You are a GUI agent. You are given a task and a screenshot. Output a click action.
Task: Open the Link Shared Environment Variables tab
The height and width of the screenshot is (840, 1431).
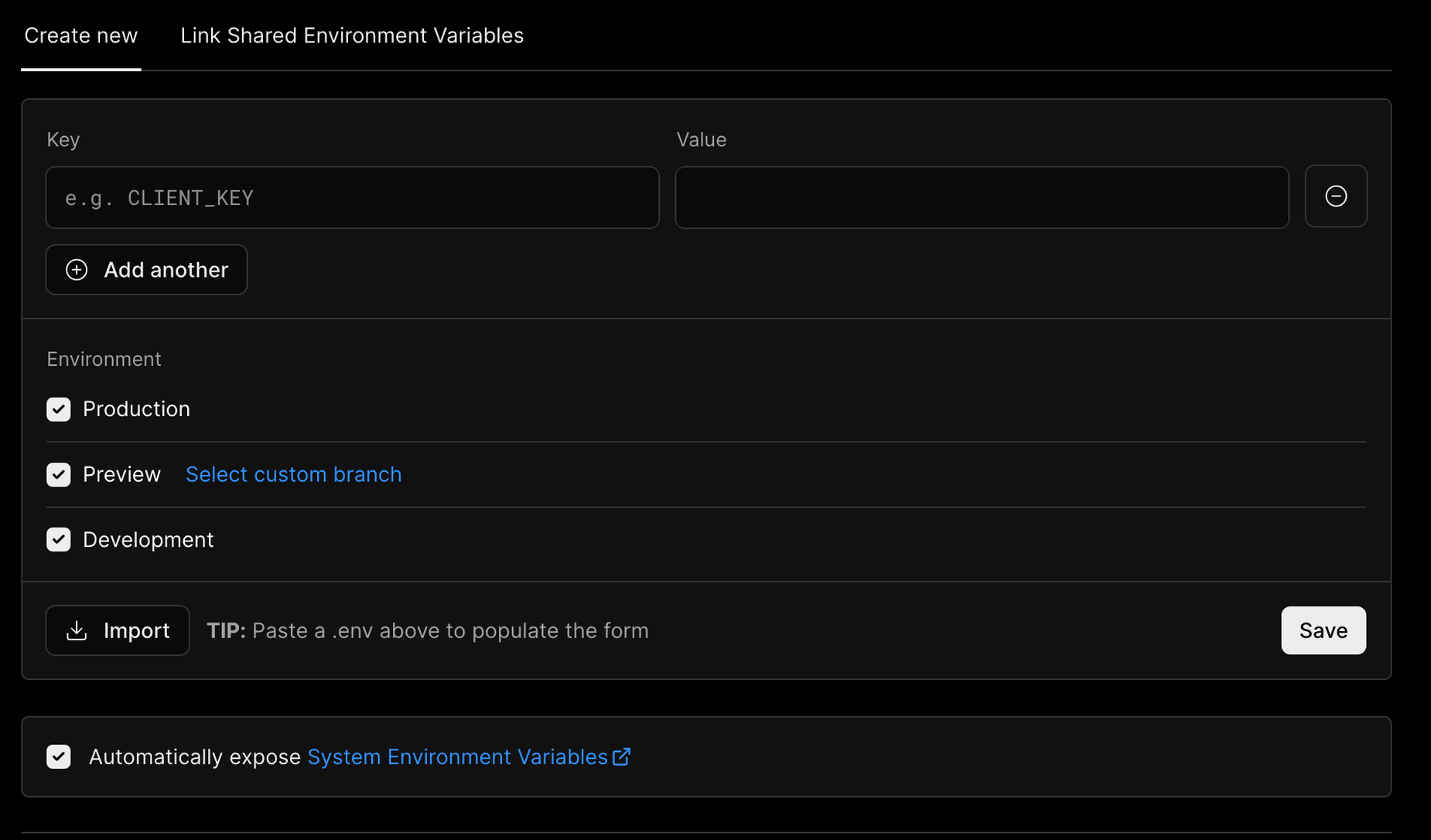351,36
